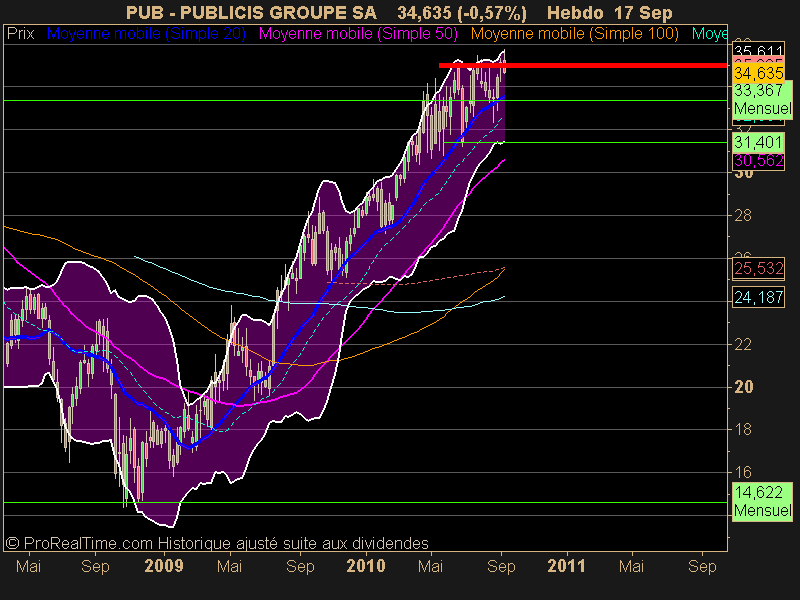This screenshot has height=600, width=800.
Task: Click the 28 price axis tick
Action: (x=743, y=216)
